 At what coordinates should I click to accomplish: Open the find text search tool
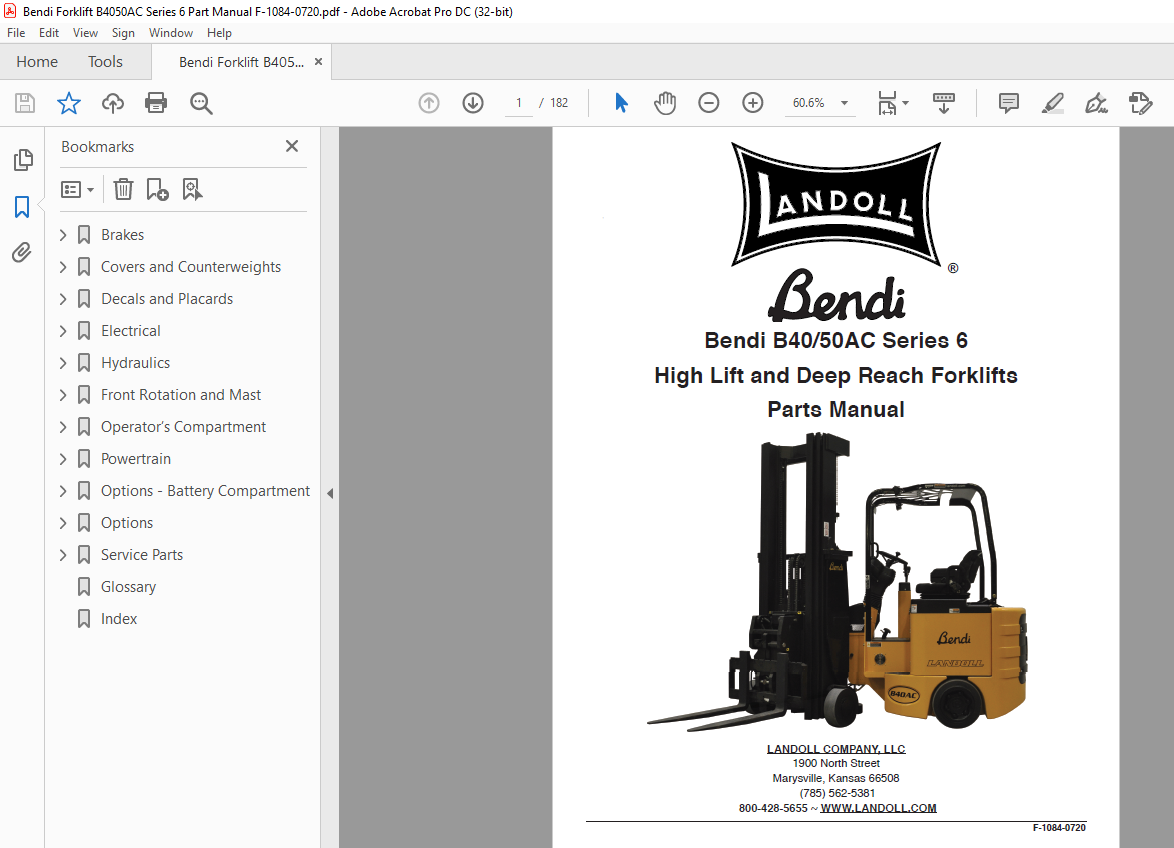[x=201, y=103]
